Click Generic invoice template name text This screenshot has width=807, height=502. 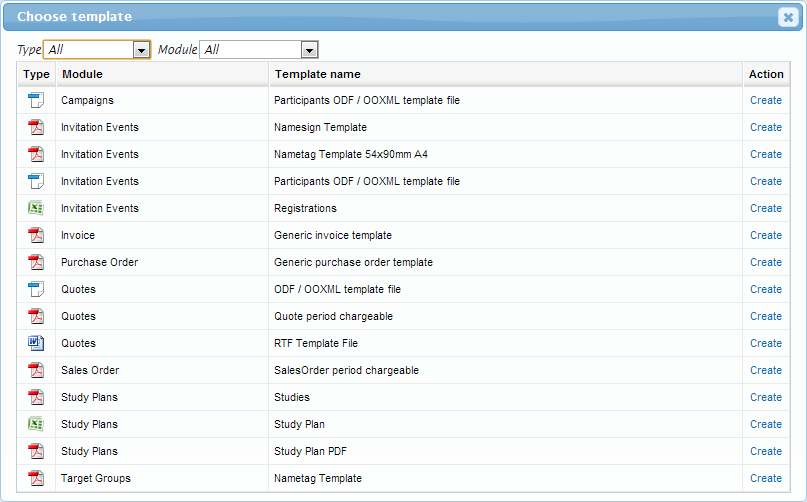[x=332, y=235]
